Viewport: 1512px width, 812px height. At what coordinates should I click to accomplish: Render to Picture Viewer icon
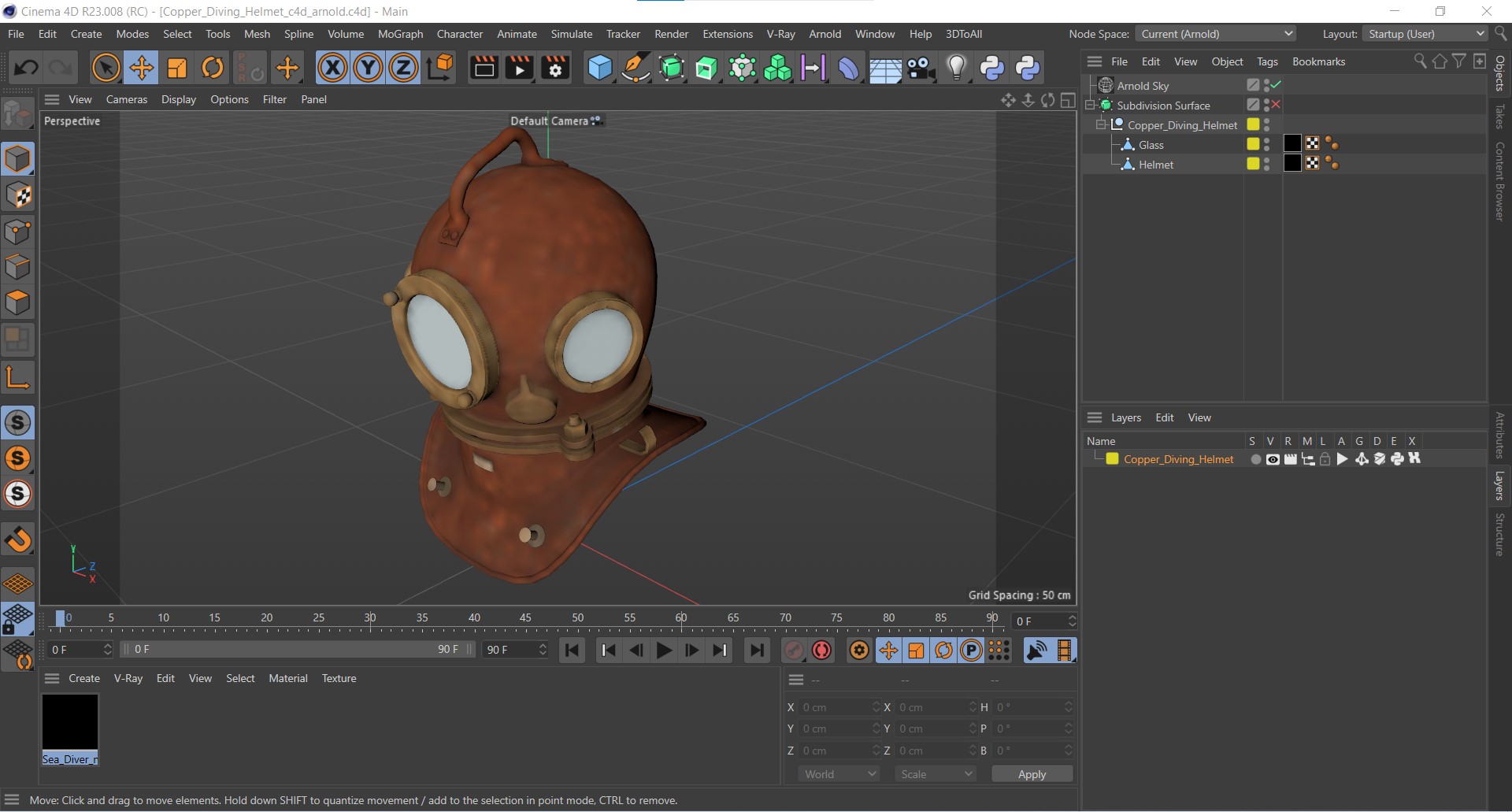click(519, 68)
